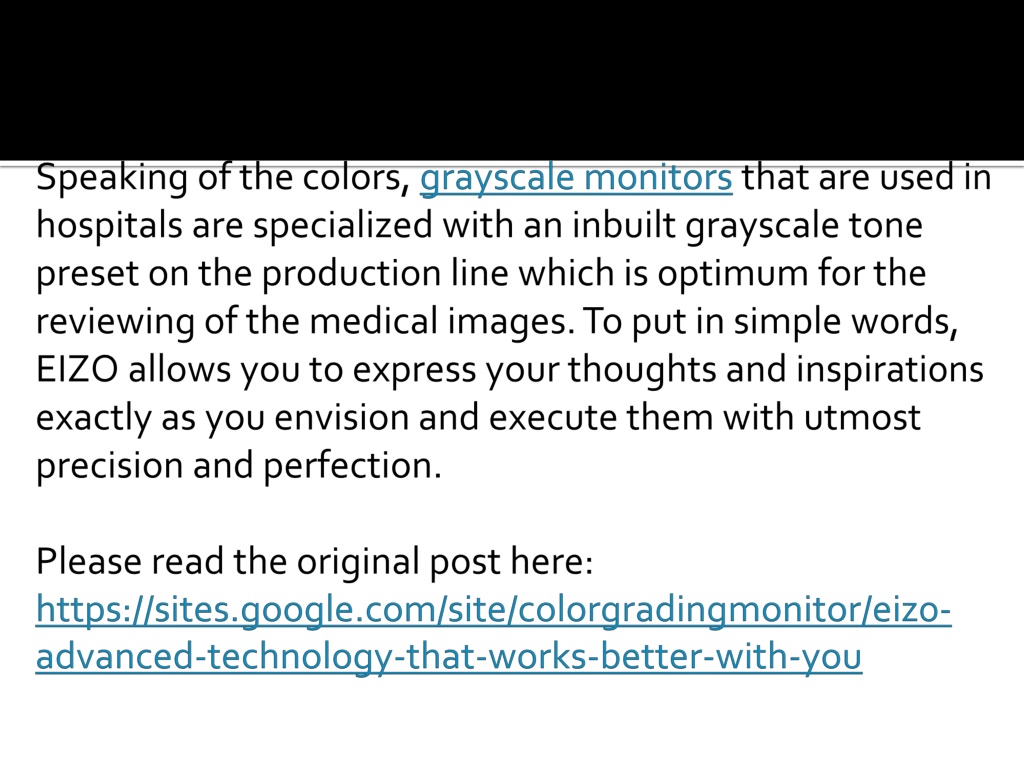Click the black title banner at top
The height and width of the screenshot is (768, 1024).
click(512, 80)
